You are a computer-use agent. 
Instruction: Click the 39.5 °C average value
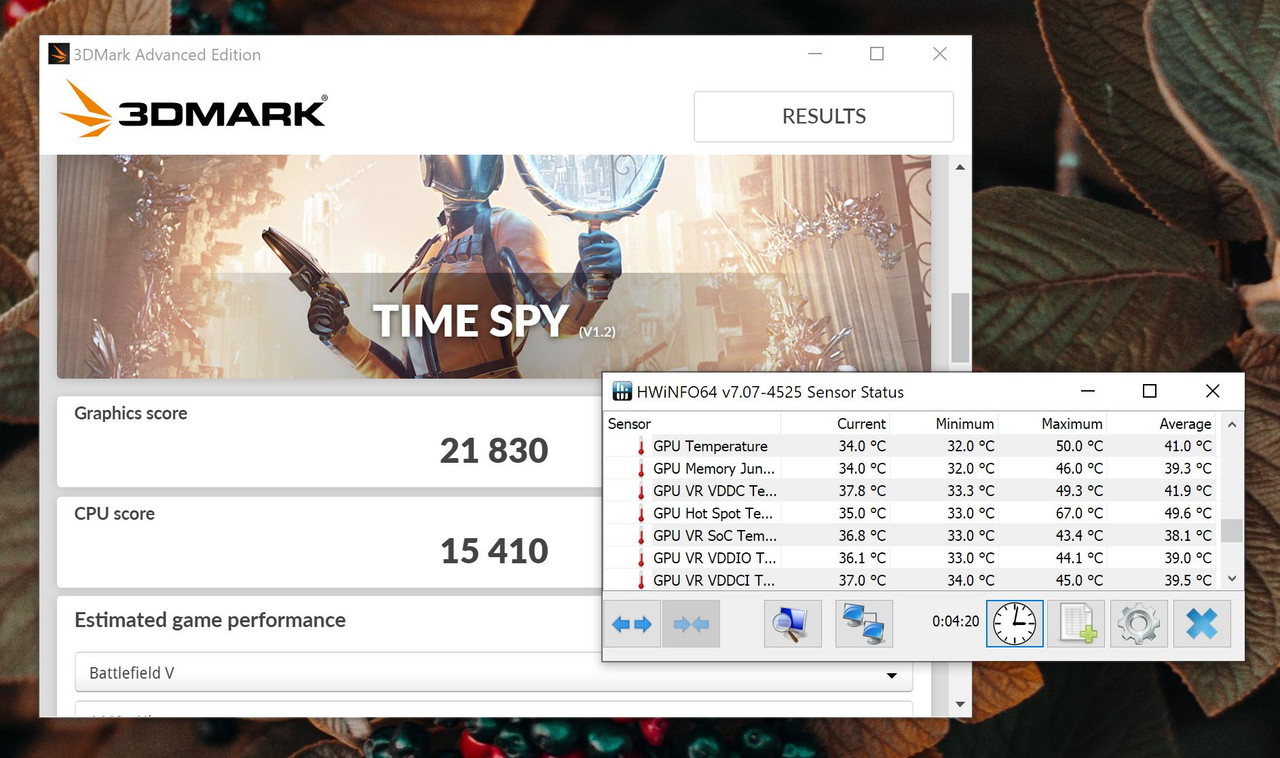click(1187, 580)
